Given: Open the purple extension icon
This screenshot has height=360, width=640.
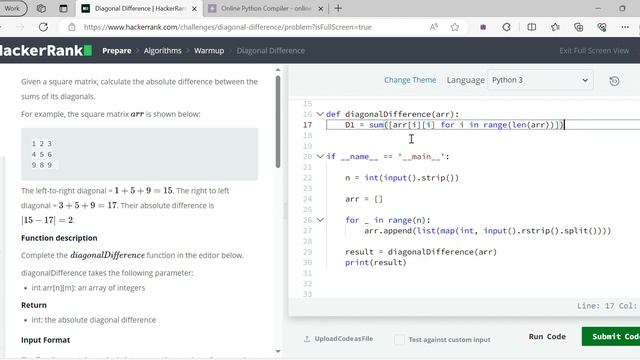Looking at the screenshot, I should (x=483, y=27).
